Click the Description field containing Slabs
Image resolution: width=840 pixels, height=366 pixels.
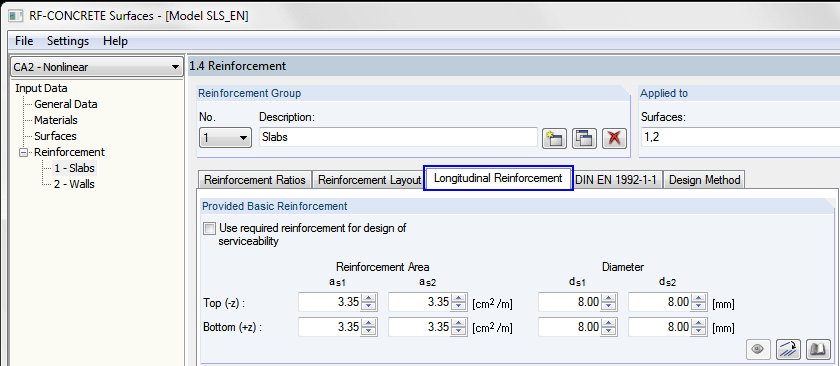(398, 137)
